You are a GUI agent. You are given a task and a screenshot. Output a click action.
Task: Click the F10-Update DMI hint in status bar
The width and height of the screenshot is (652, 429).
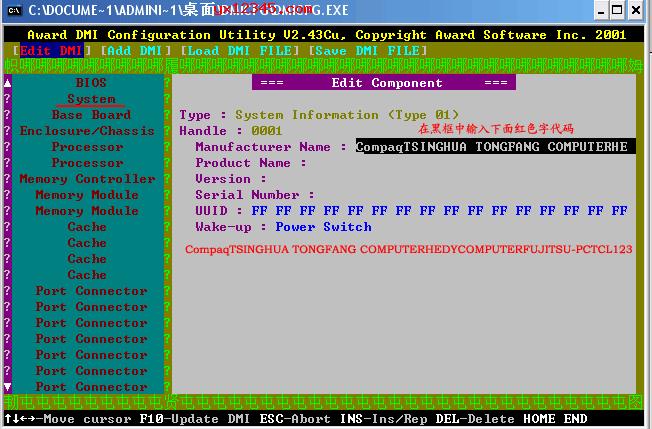click(x=195, y=419)
